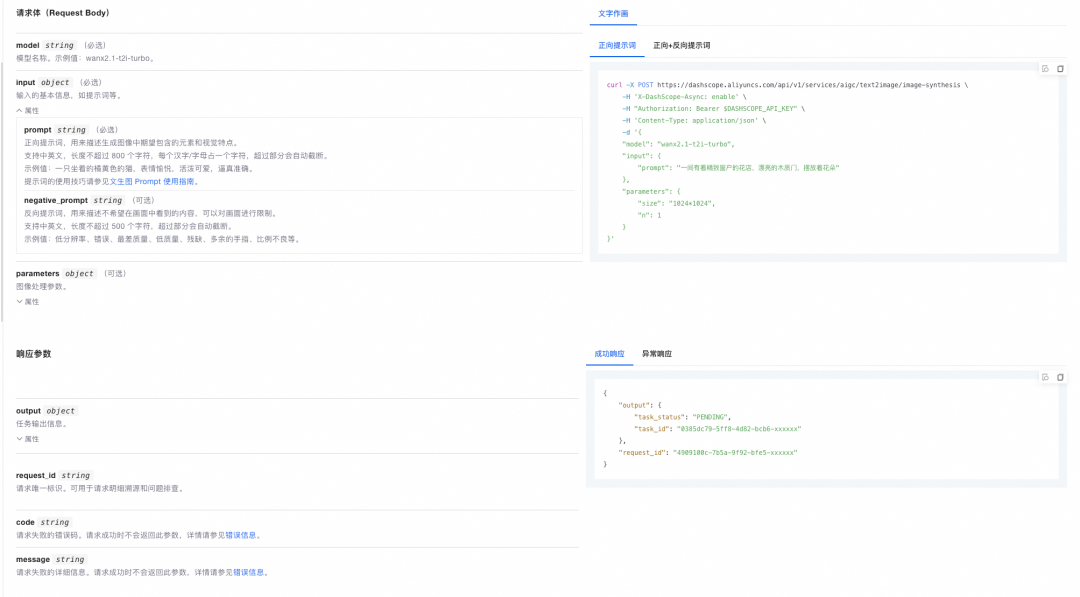This screenshot has height=597, width=1080.
Task: Click the "request_id" line in the response JSON
Action: click(x=708, y=453)
